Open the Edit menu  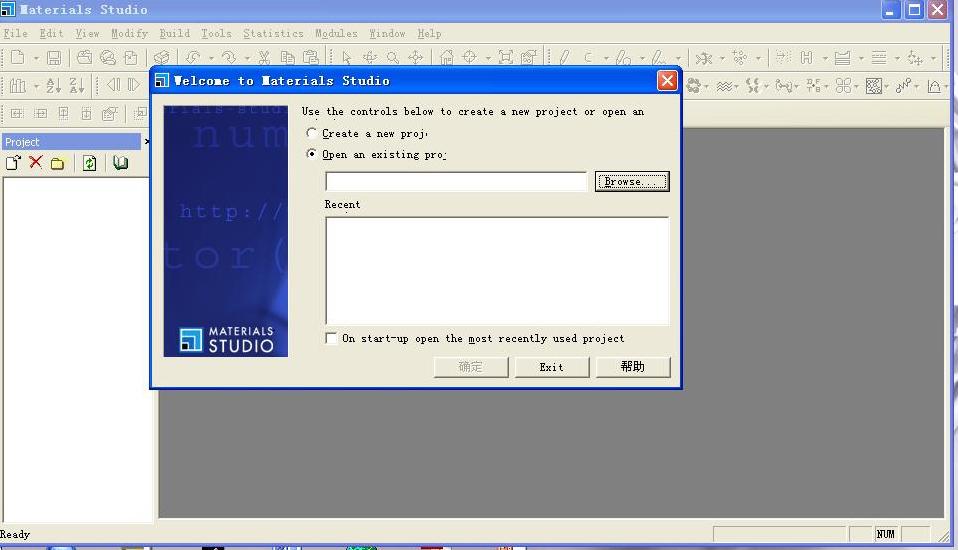pyautogui.click(x=51, y=33)
